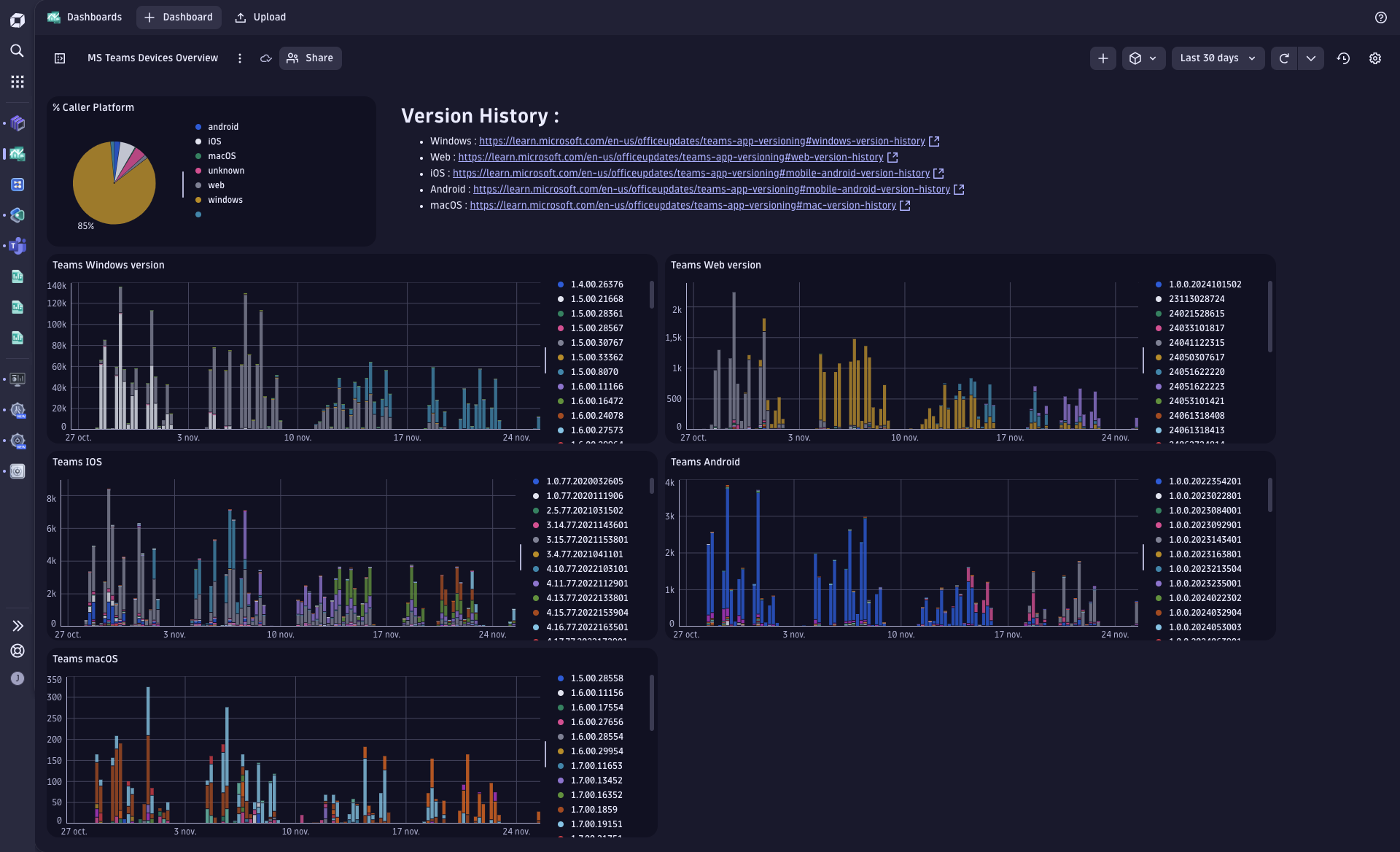Open the support lifebuoy icon

tap(17, 651)
